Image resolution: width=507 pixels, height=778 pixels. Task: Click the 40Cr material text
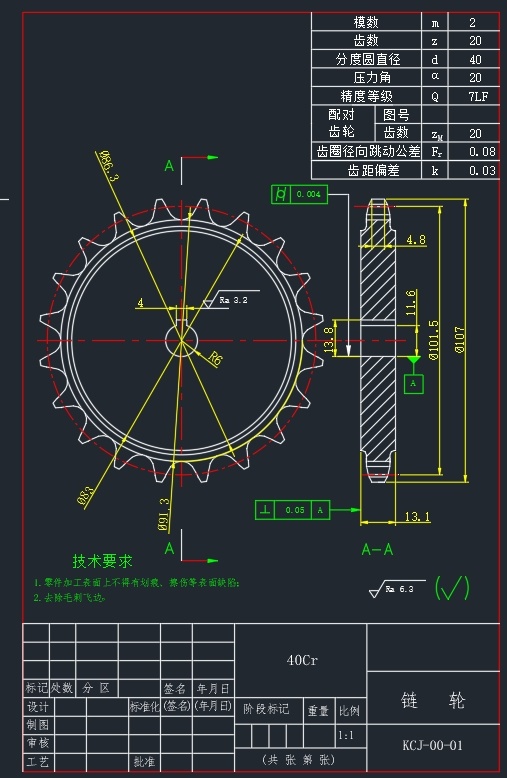302,660
